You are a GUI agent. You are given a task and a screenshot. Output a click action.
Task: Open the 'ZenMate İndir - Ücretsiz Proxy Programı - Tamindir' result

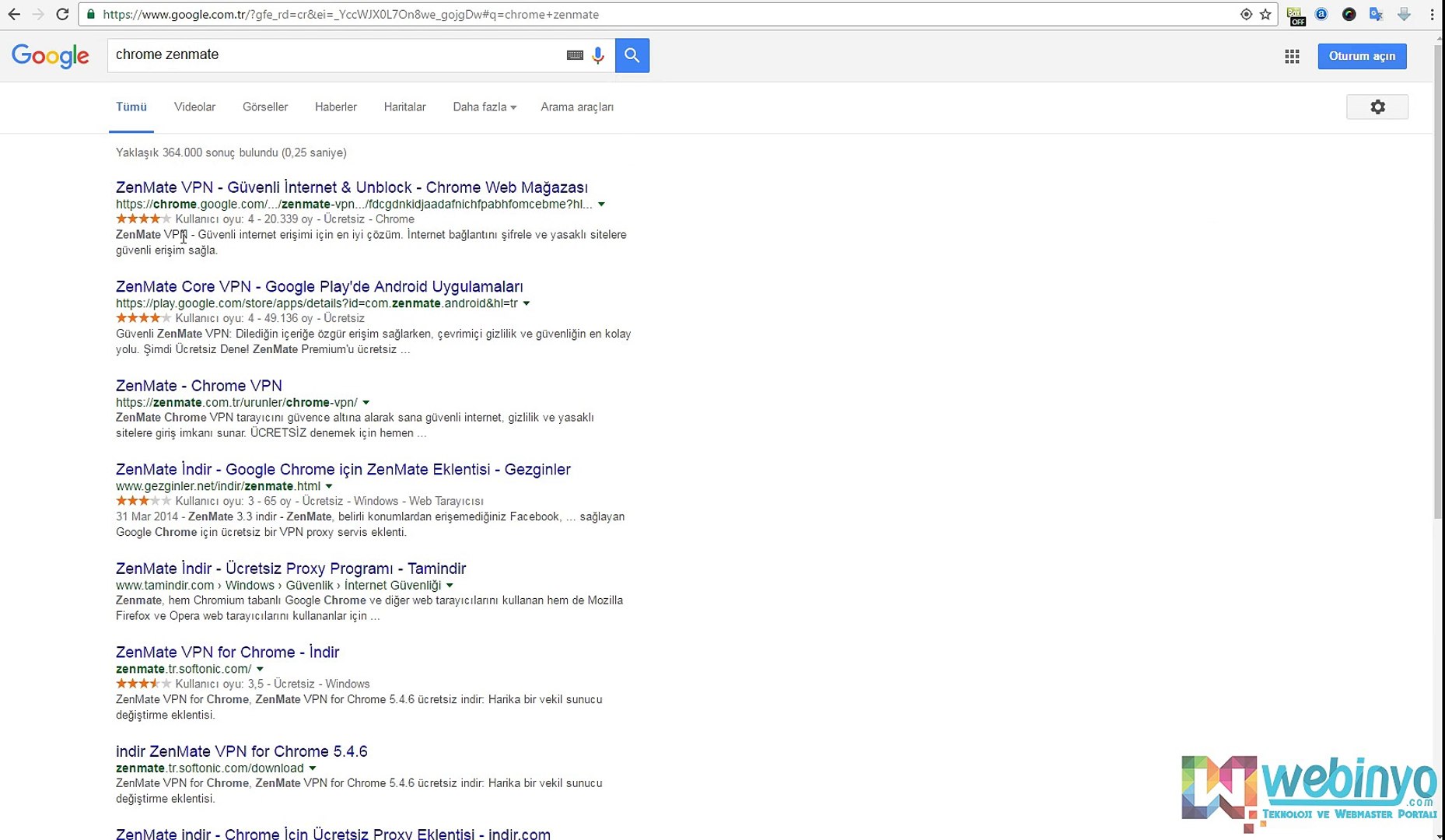[291, 569]
